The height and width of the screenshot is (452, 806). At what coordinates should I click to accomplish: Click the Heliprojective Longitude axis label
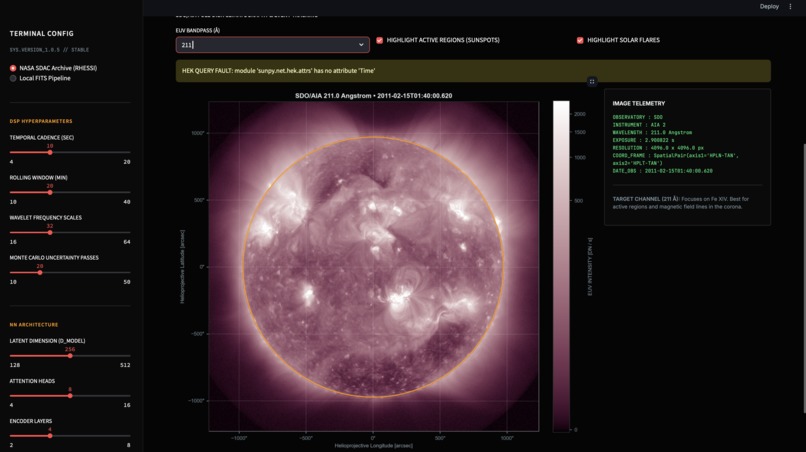pyautogui.click(x=374, y=446)
